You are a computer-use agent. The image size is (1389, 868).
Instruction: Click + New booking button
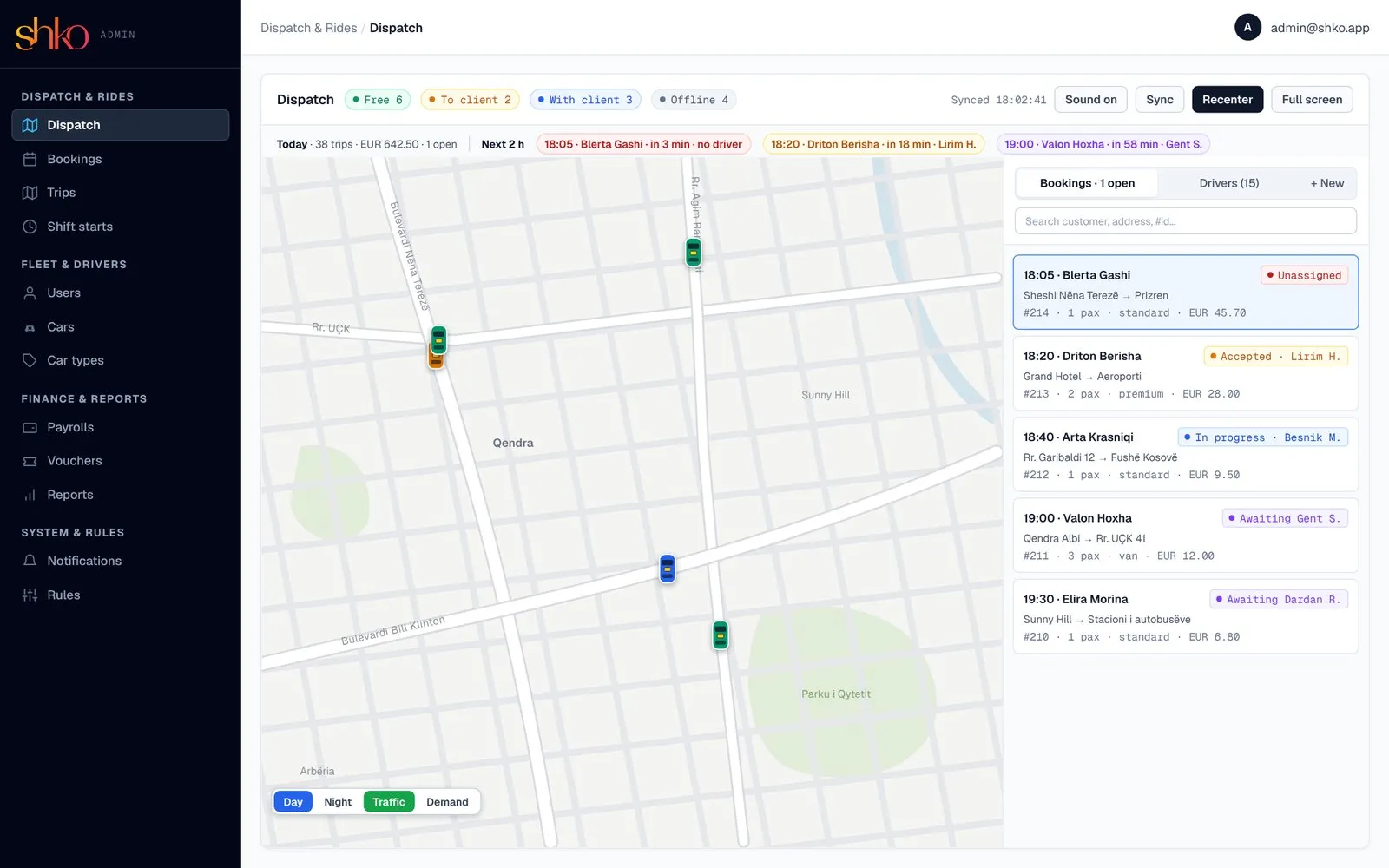click(1326, 183)
